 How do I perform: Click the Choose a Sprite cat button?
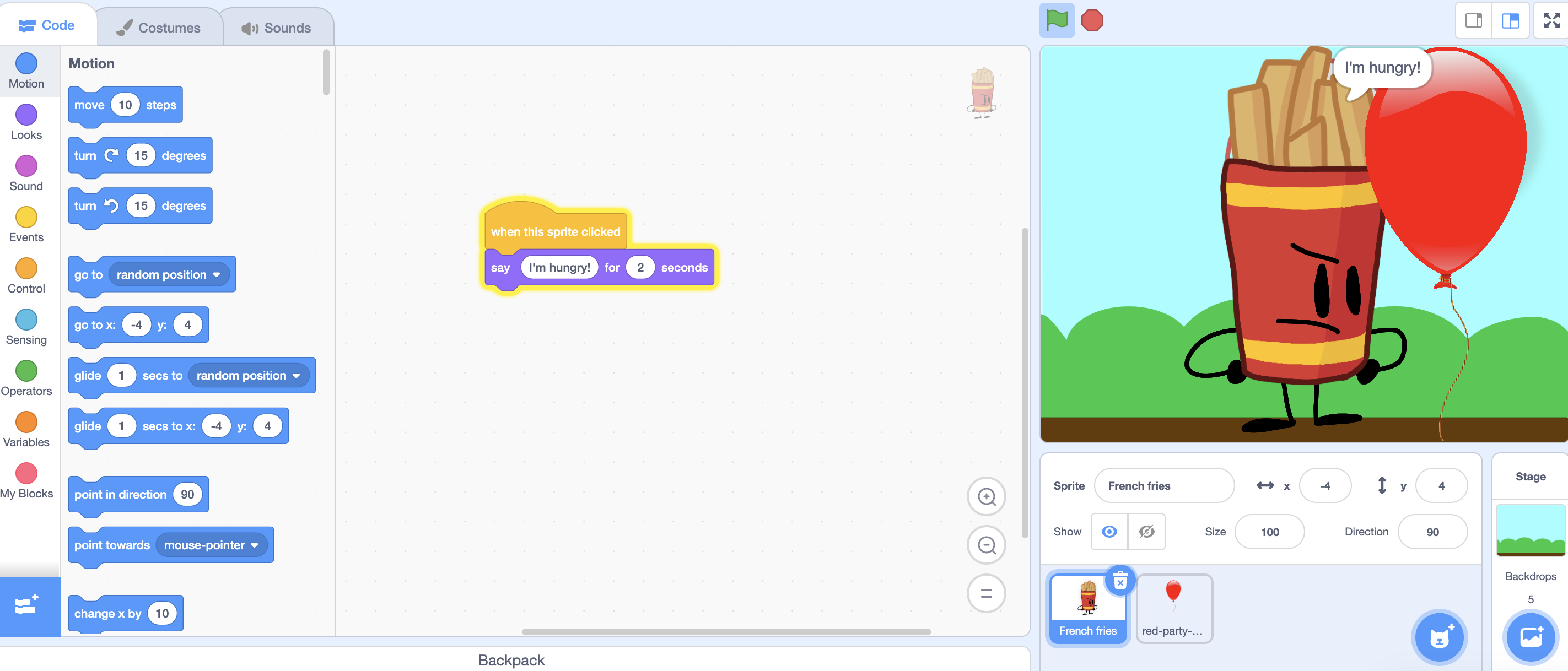point(1438,637)
